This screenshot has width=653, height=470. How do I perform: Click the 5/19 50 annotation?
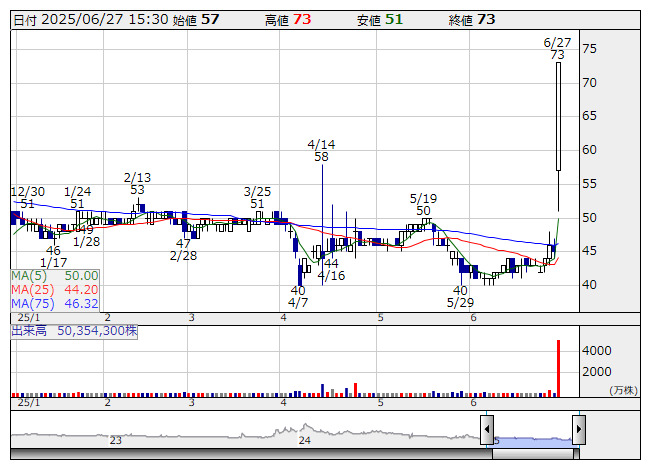(423, 204)
